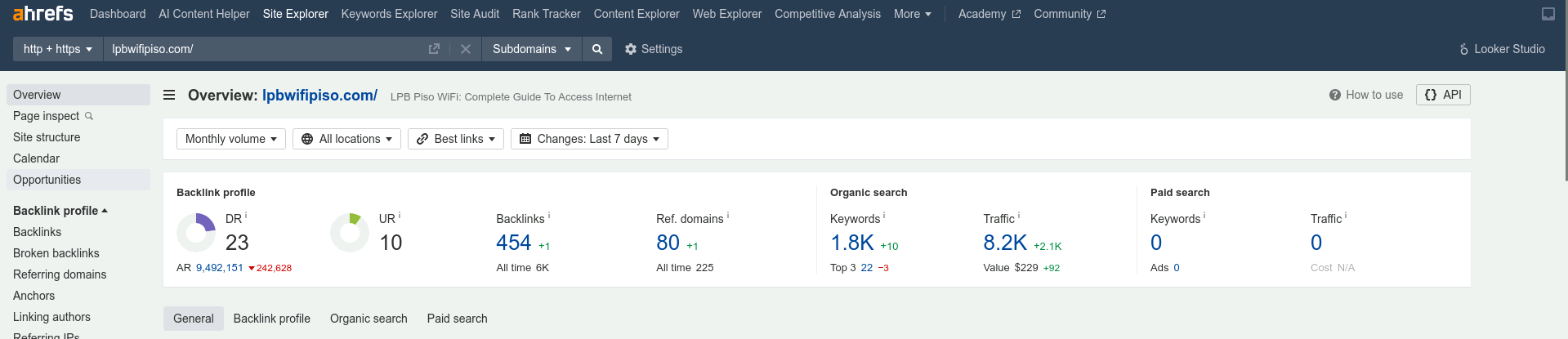Image resolution: width=1568 pixels, height=339 pixels.
Task: Open Content Explorer
Action: [637, 14]
